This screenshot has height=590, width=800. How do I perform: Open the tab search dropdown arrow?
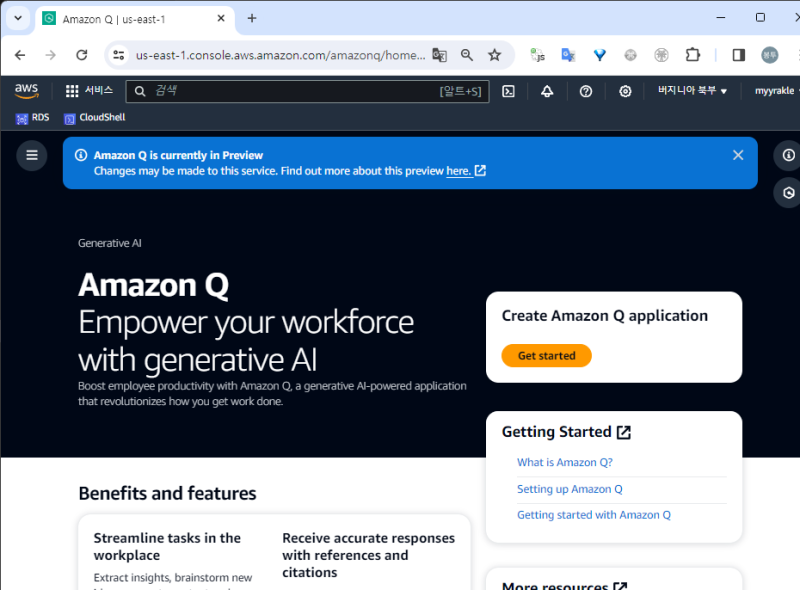pyautogui.click(x=18, y=18)
